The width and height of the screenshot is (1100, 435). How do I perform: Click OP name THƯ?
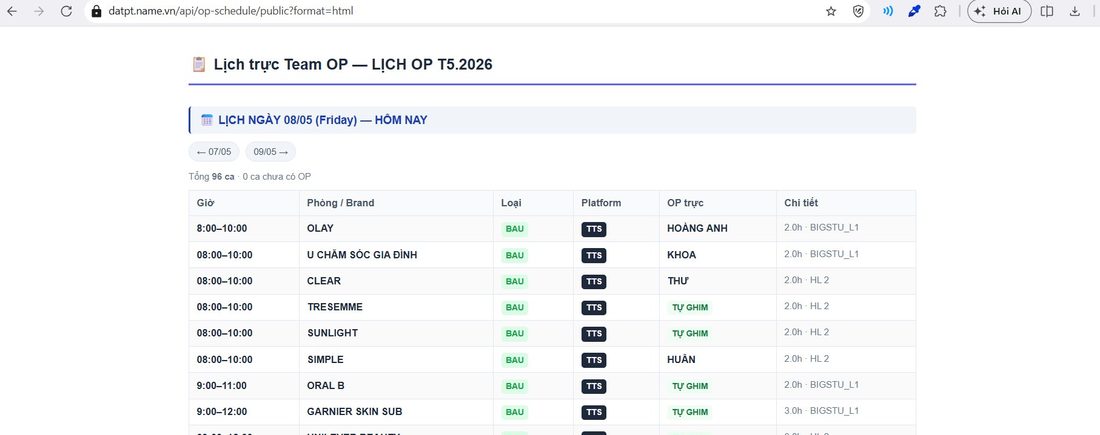[x=678, y=281]
